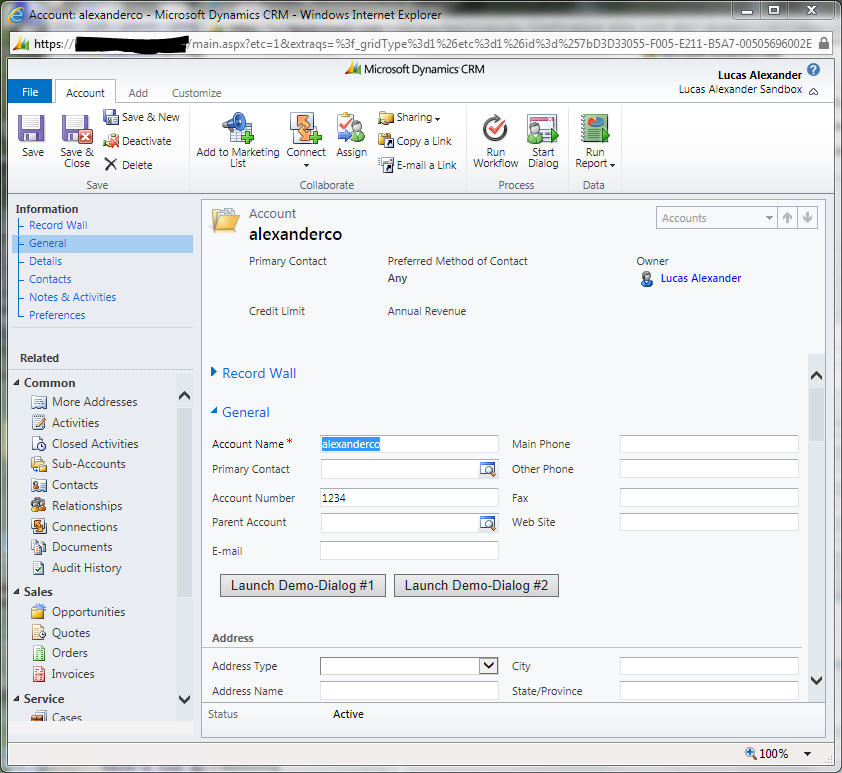Click the Assign ribbon icon
Viewport: 842px width, 773px height.
coord(351,128)
